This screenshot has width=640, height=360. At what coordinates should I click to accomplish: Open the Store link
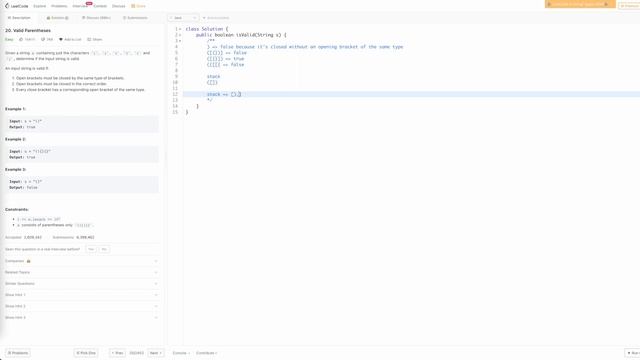[x=138, y=6]
